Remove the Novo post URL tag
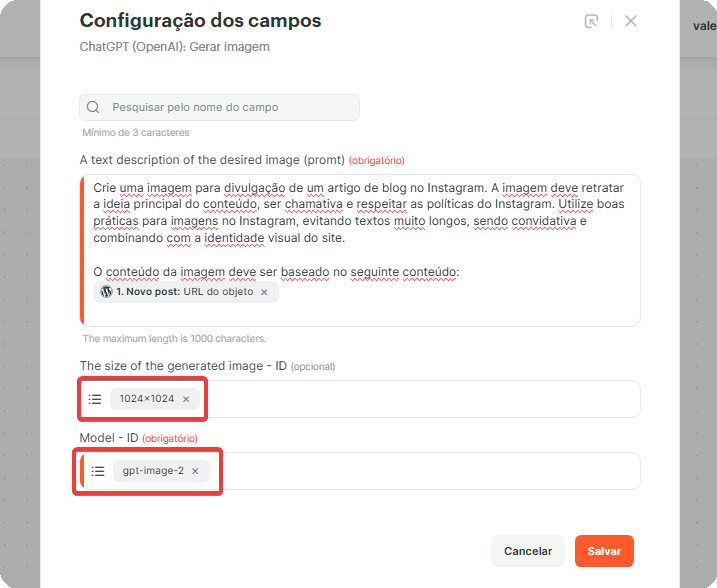Viewport: 717px width, 588px height. pyautogui.click(x=264, y=292)
